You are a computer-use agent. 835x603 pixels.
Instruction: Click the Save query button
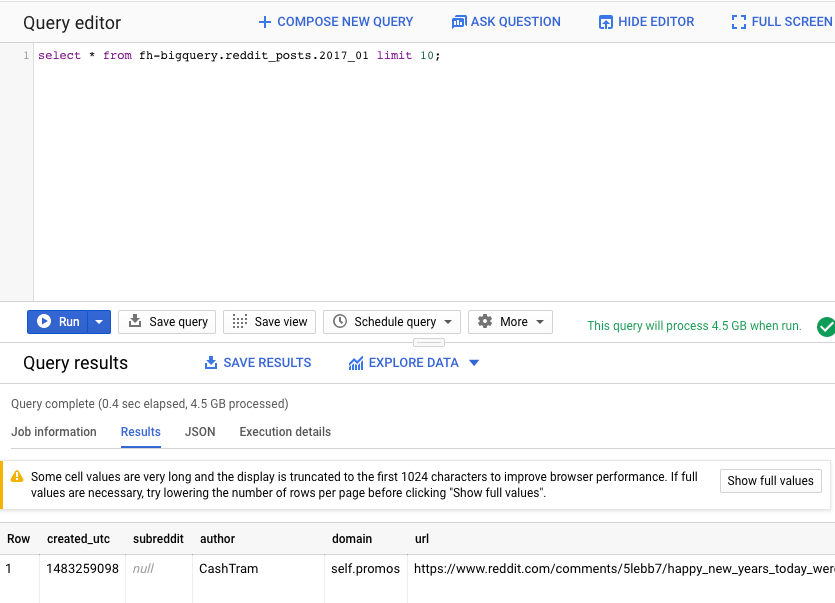click(166, 322)
